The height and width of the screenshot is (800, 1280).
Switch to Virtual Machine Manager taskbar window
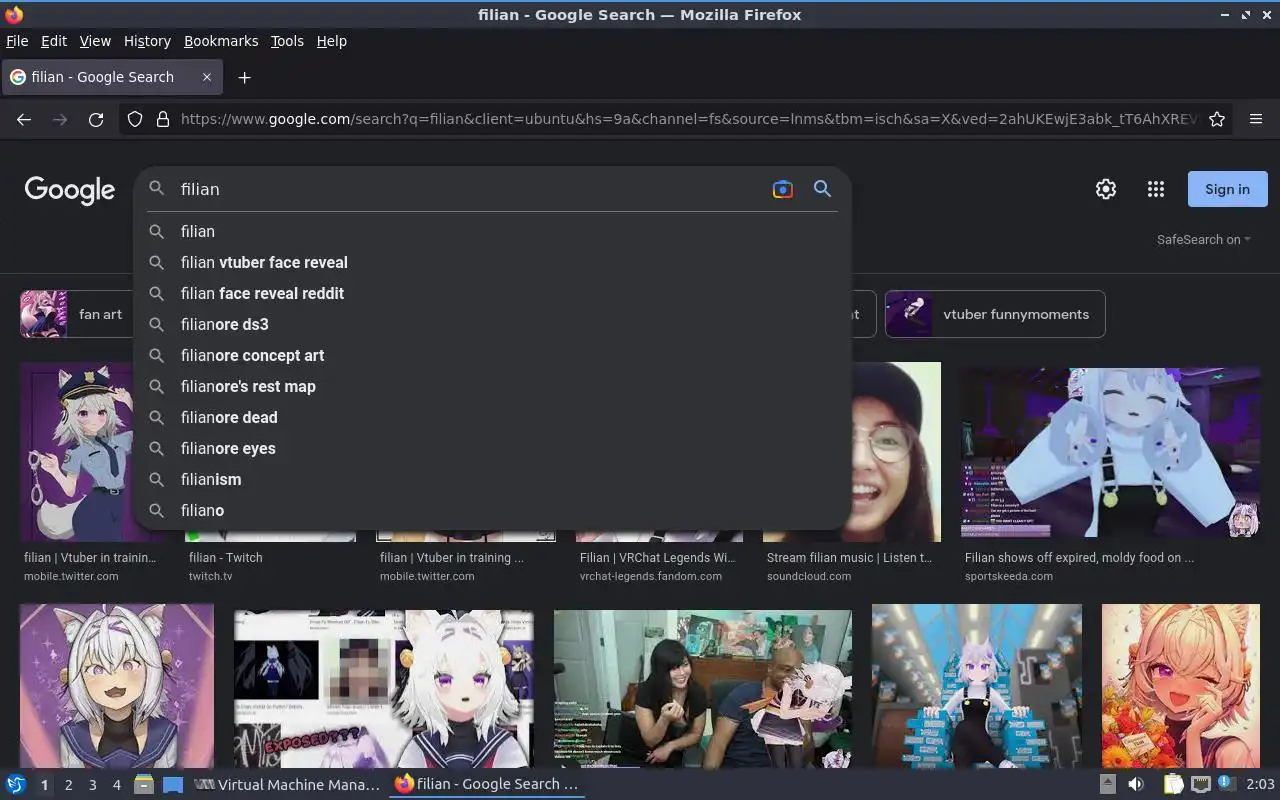287,785
